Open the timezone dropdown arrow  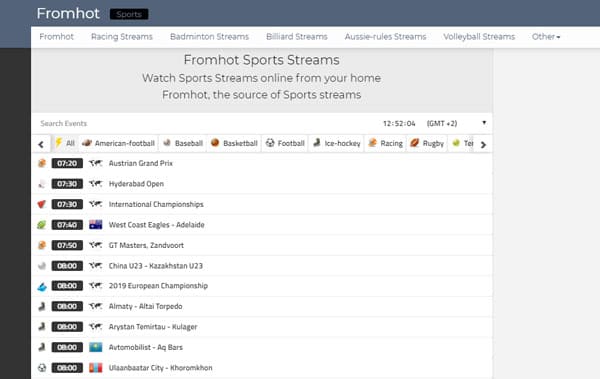click(x=484, y=123)
